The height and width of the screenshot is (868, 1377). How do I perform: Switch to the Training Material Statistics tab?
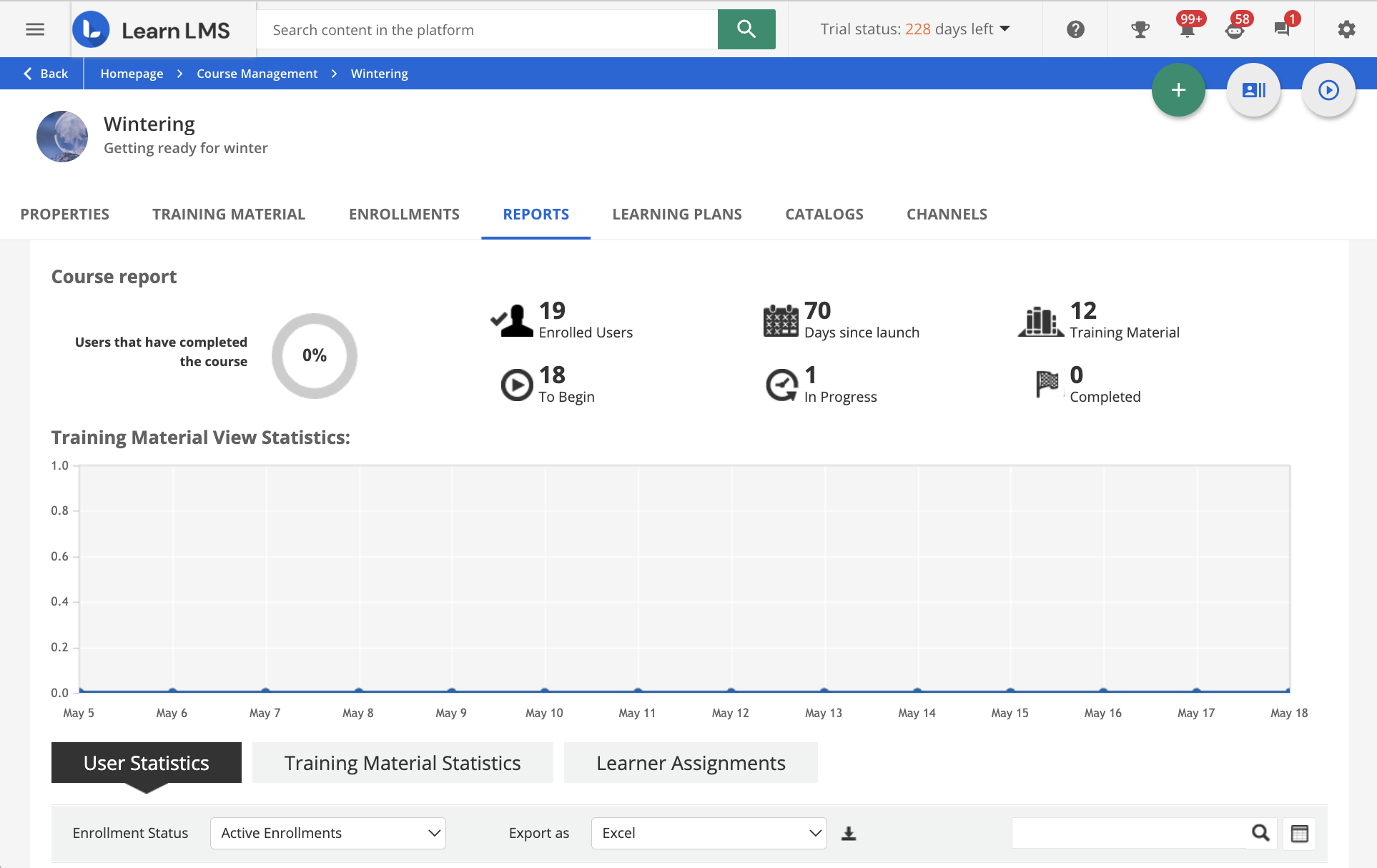tap(402, 762)
